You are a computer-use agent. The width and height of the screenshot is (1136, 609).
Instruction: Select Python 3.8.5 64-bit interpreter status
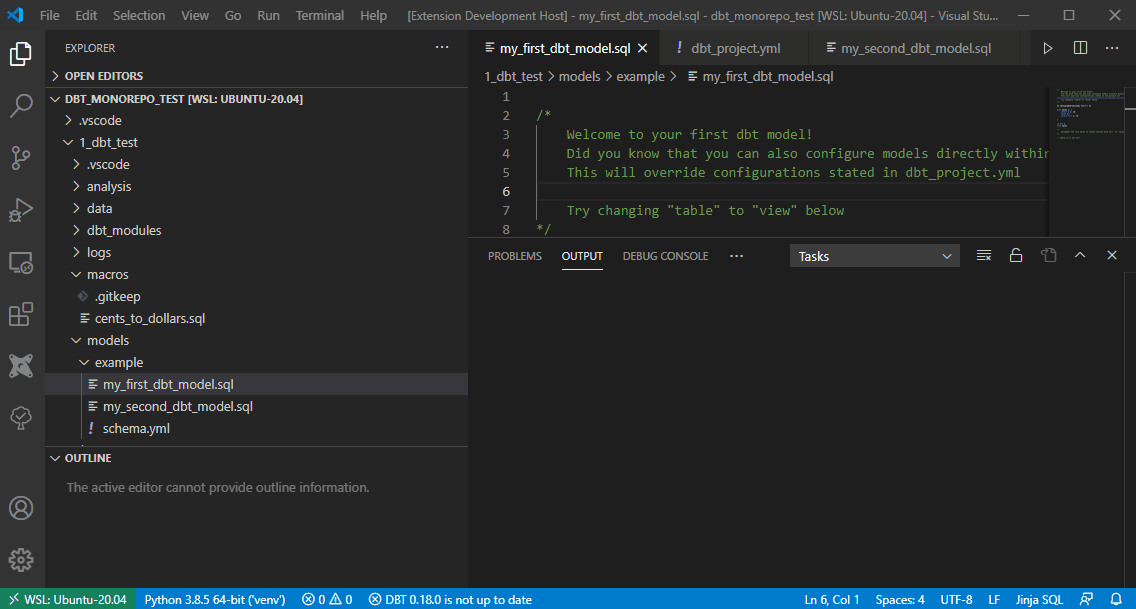pos(214,600)
